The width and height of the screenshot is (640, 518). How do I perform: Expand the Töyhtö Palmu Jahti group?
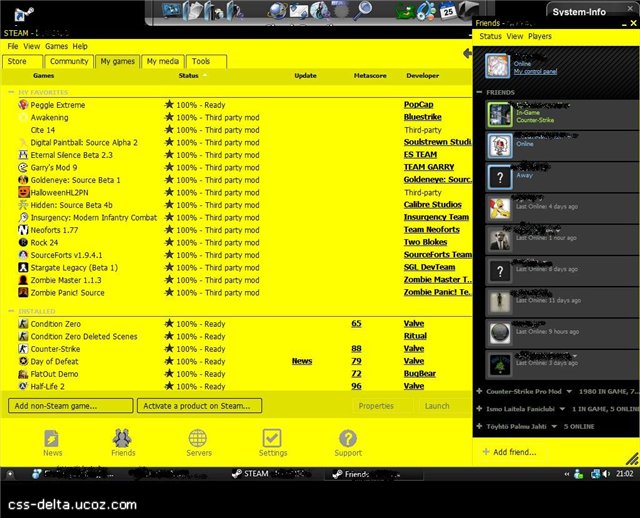(479, 426)
